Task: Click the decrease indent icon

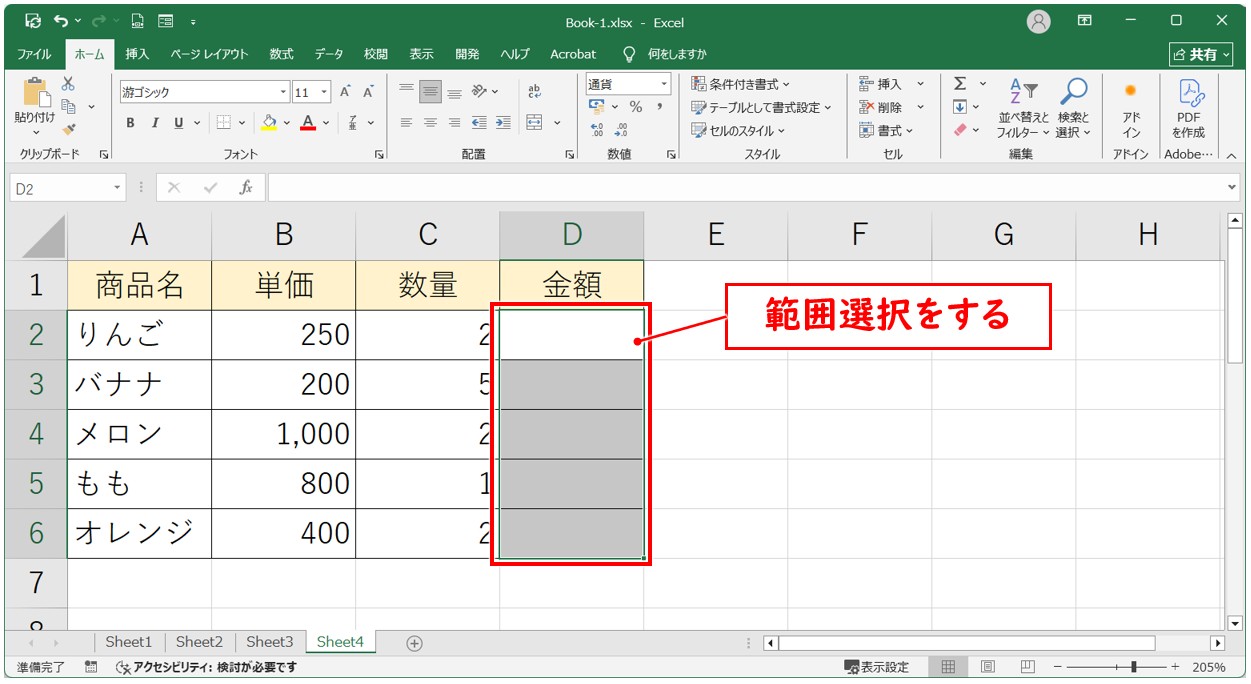Action: pos(478,123)
